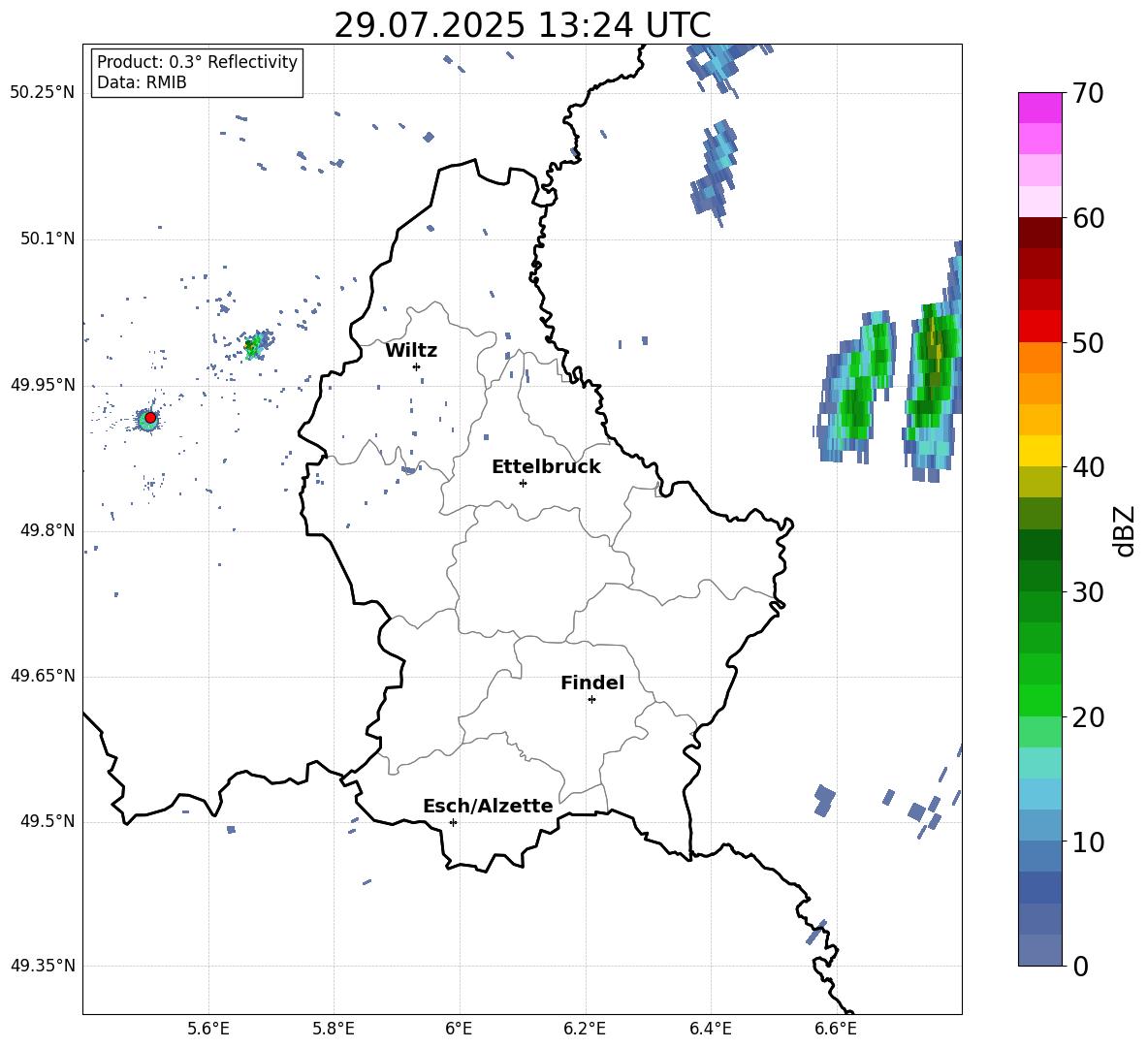Click the colorbar tick label 70
This screenshot has width=1148, height=1048.
pos(1087,94)
